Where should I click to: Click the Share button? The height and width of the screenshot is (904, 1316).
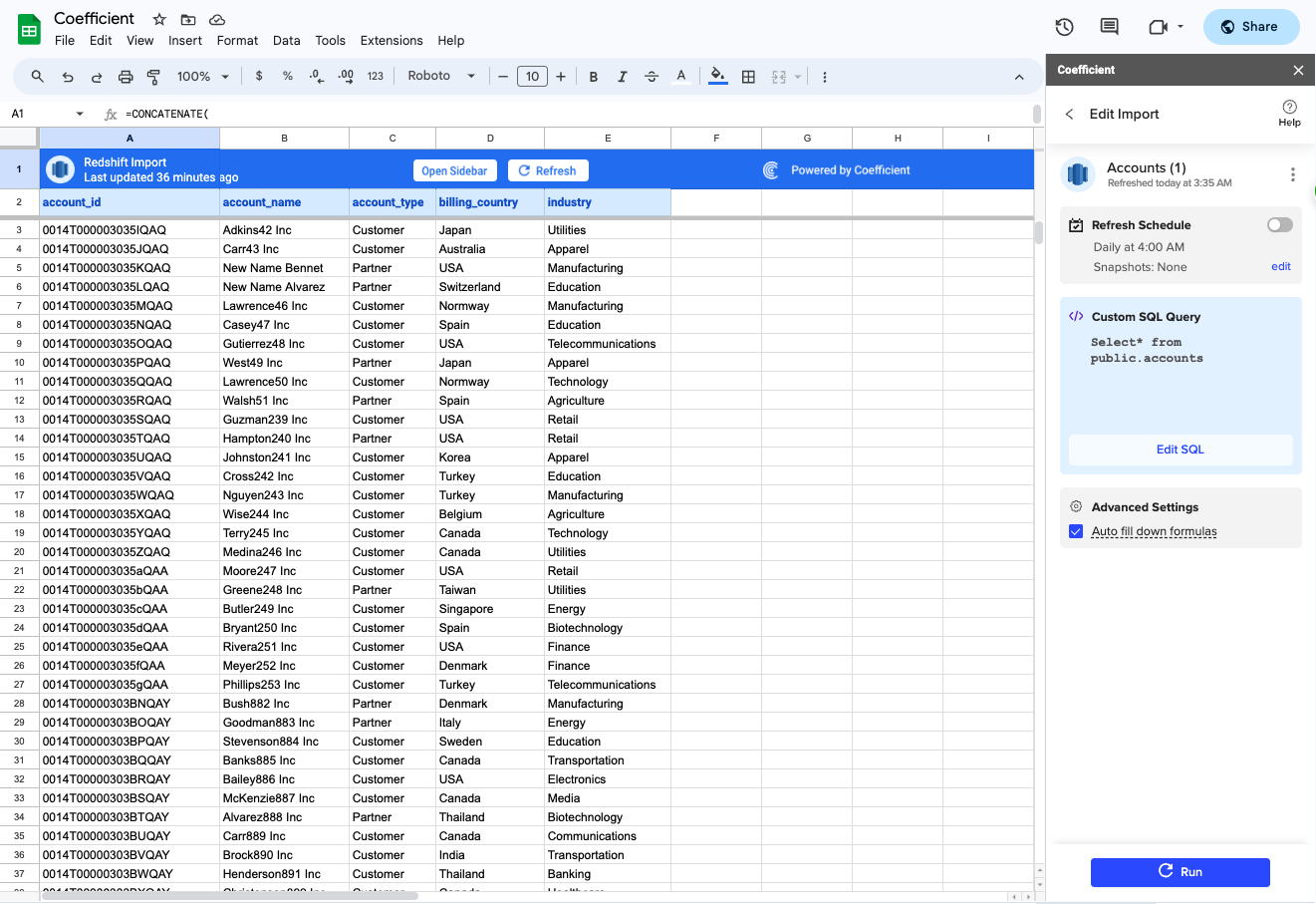[x=1251, y=27]
